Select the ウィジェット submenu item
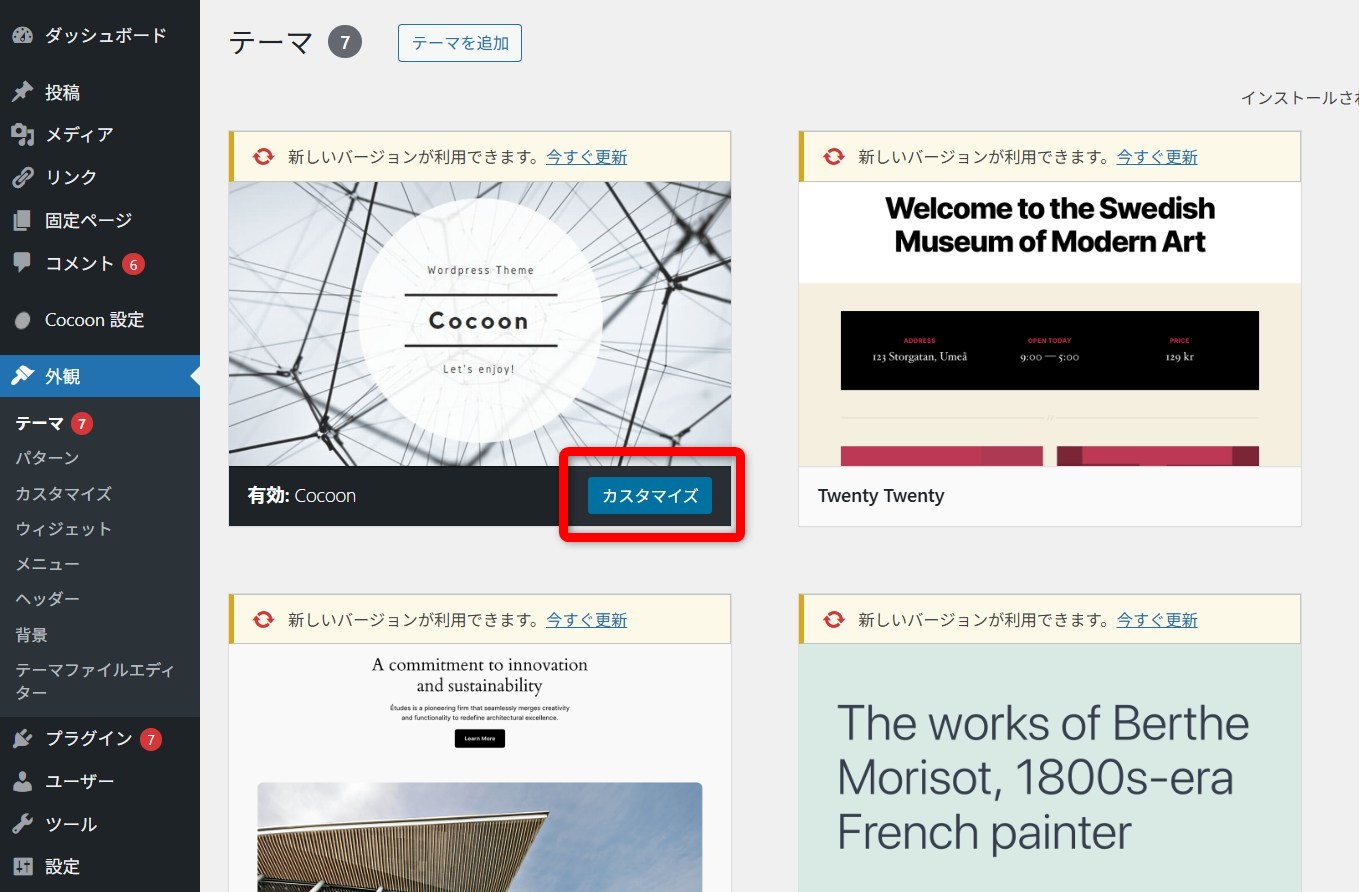 point(63,528)
